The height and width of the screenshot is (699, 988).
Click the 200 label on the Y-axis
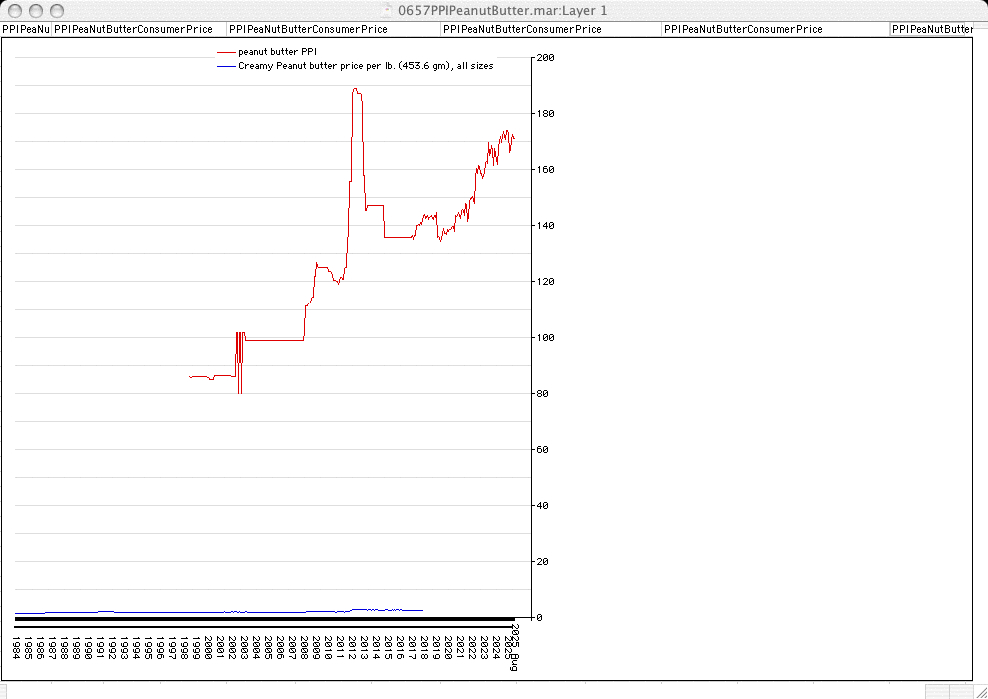coord(546,58)
